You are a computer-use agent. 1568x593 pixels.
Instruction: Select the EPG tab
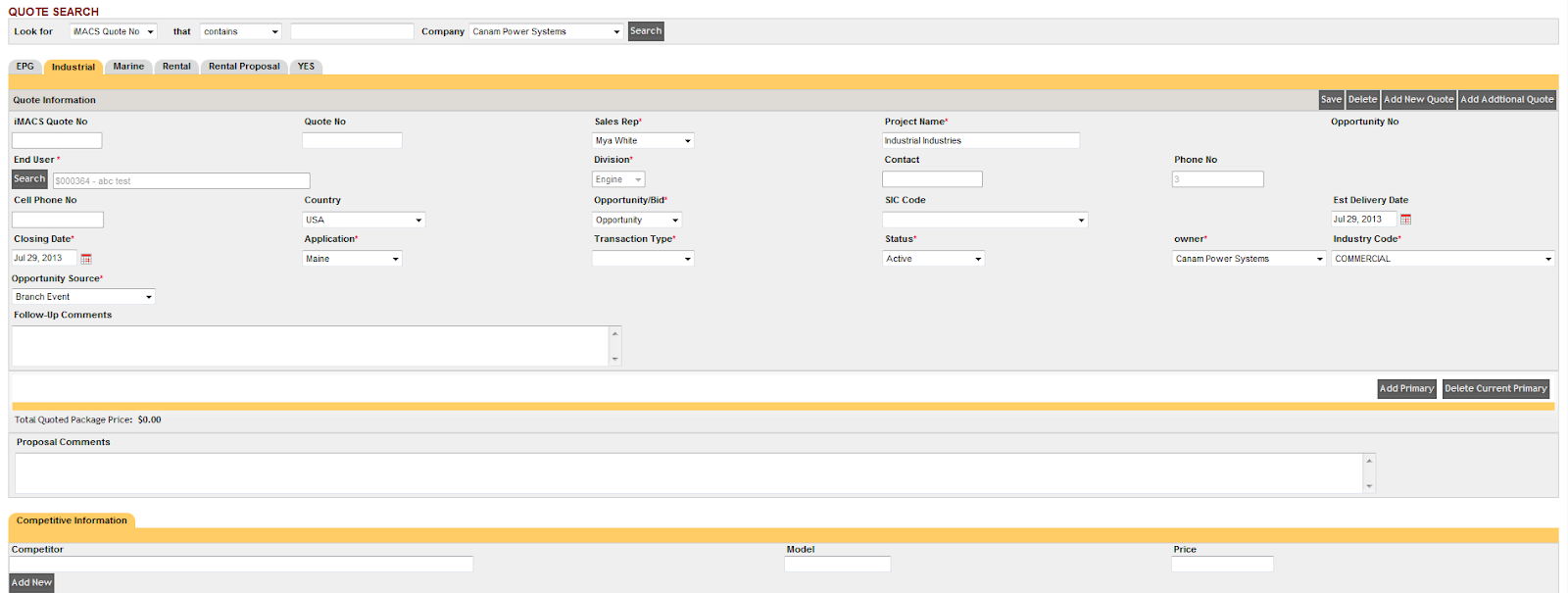[x=25, y=67]
